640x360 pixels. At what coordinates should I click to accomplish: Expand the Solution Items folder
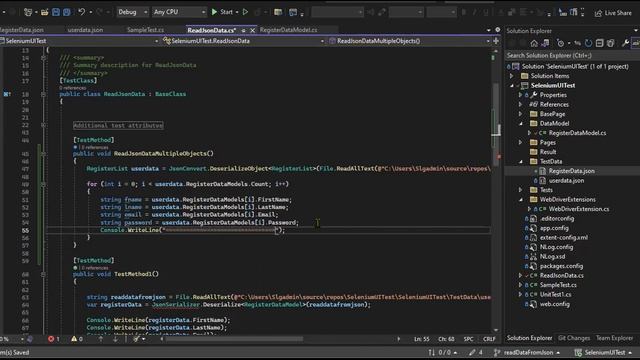click(511, 76)
